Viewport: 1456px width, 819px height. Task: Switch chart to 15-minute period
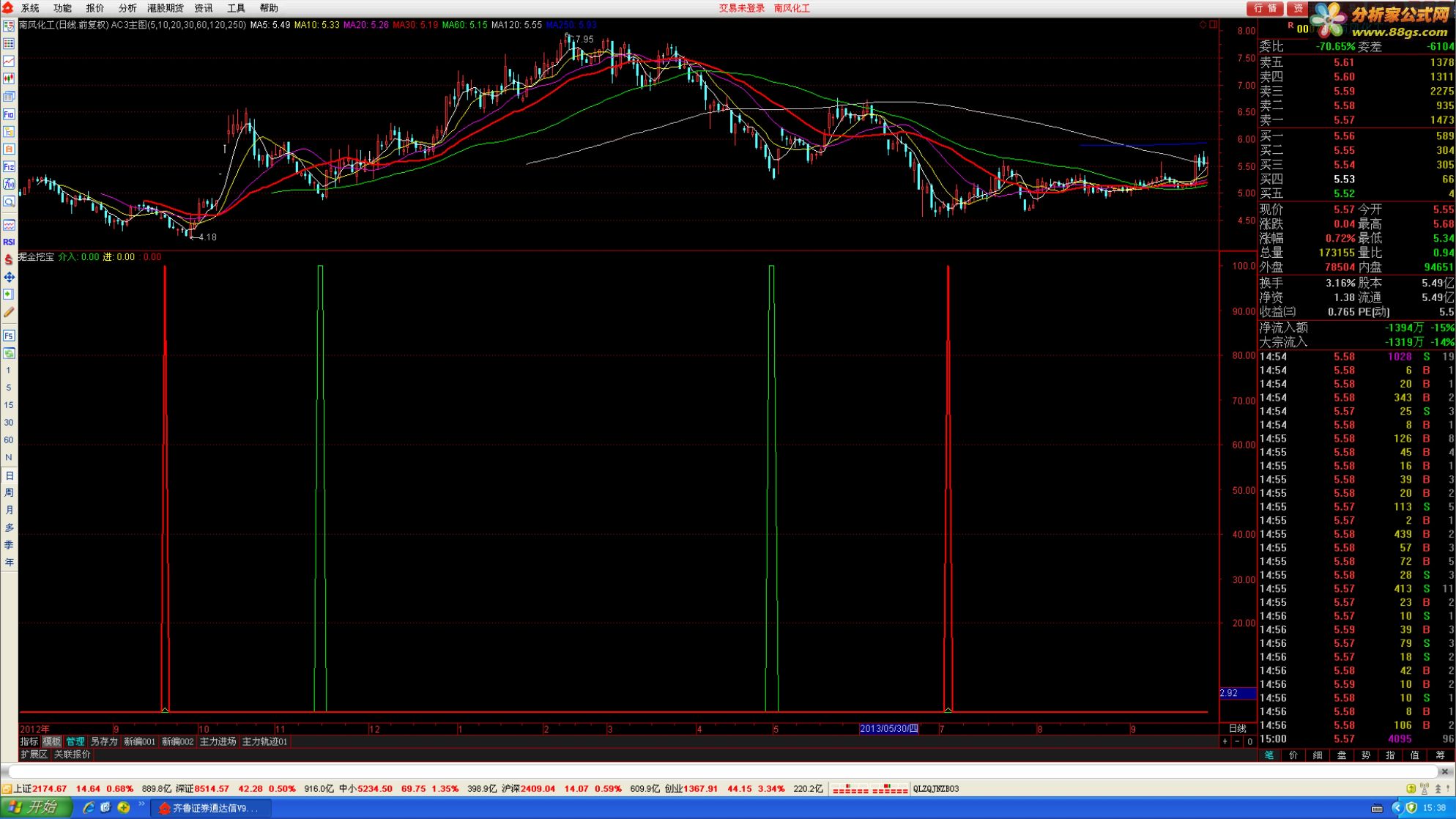tap(9, 406)
